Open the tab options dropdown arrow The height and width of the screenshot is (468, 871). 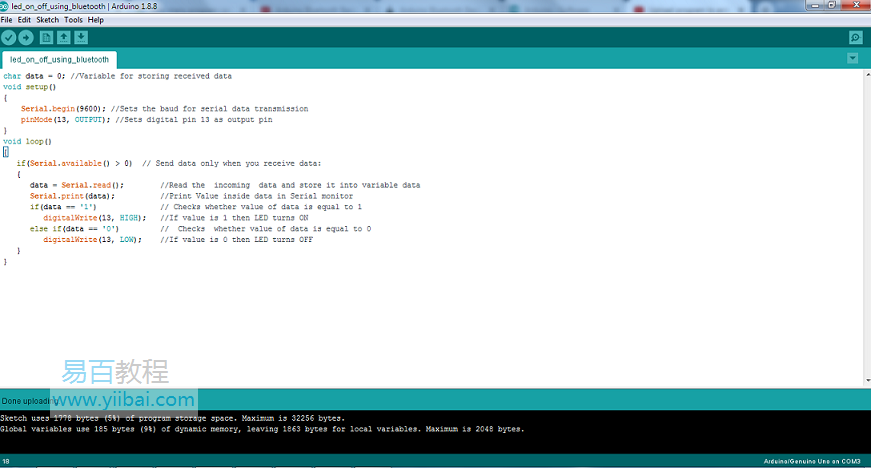tap(853, 58)
